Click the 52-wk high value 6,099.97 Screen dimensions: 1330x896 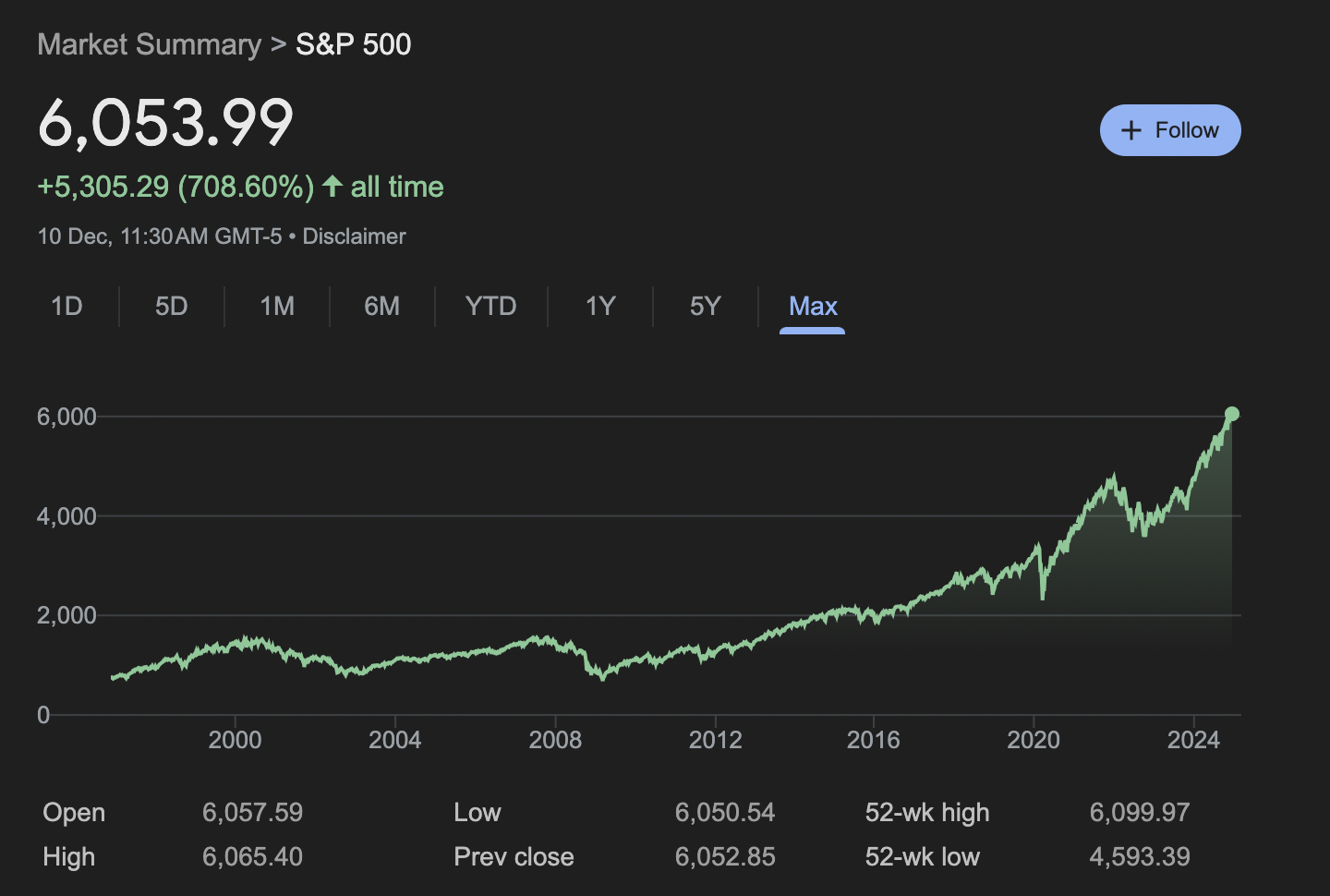pyautogui.click(x=1140, y=813)
